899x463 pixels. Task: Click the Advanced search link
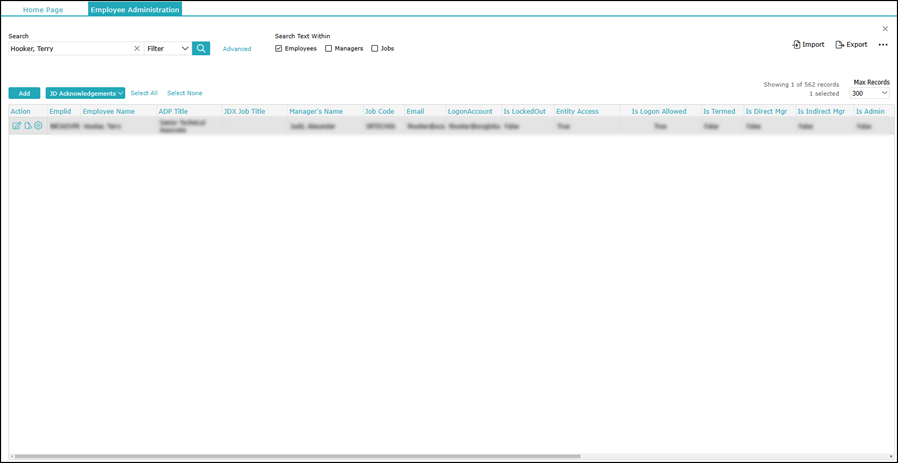click(x=237, y=49)
